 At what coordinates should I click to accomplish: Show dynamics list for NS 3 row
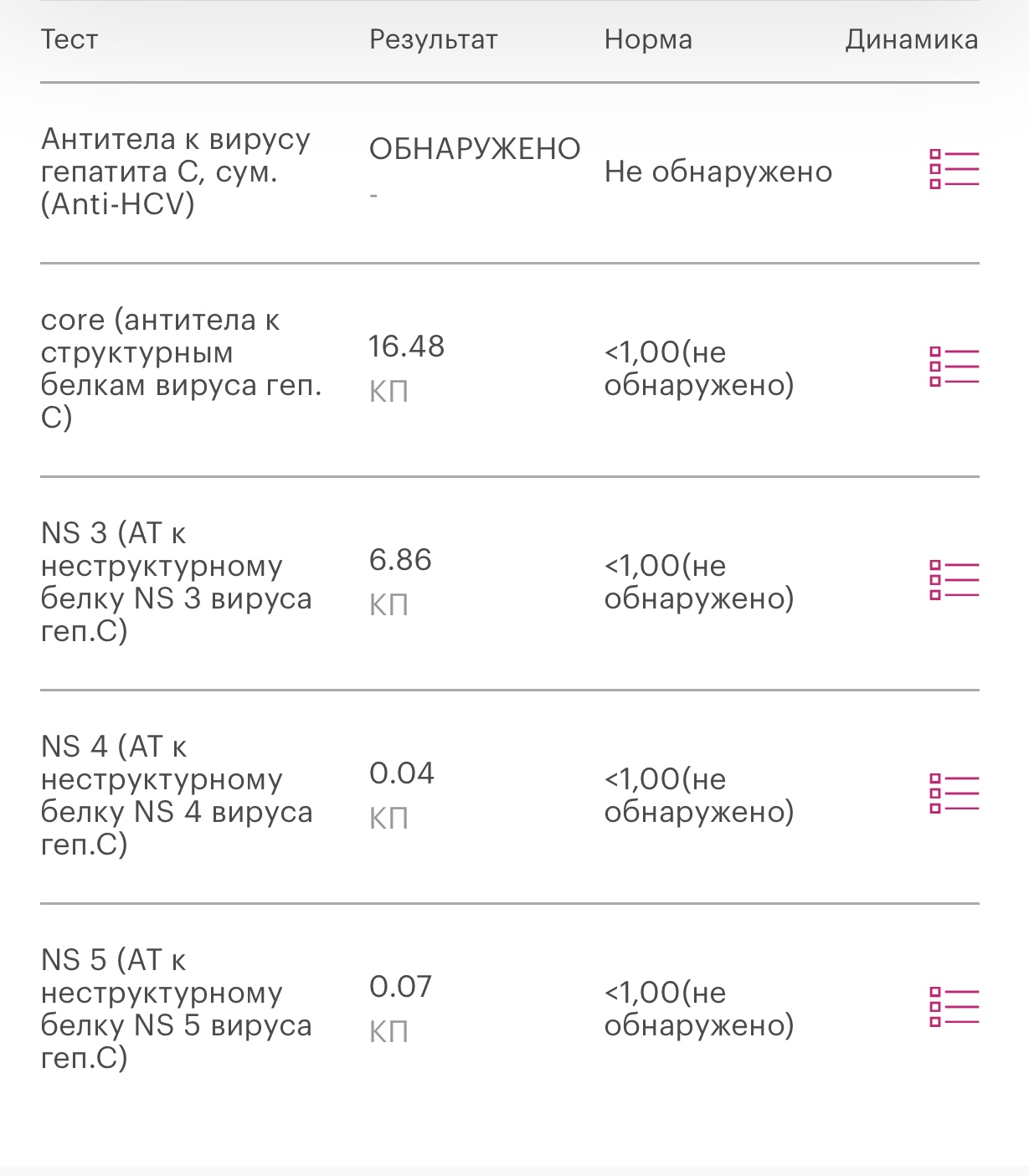(x=954, y=580)
